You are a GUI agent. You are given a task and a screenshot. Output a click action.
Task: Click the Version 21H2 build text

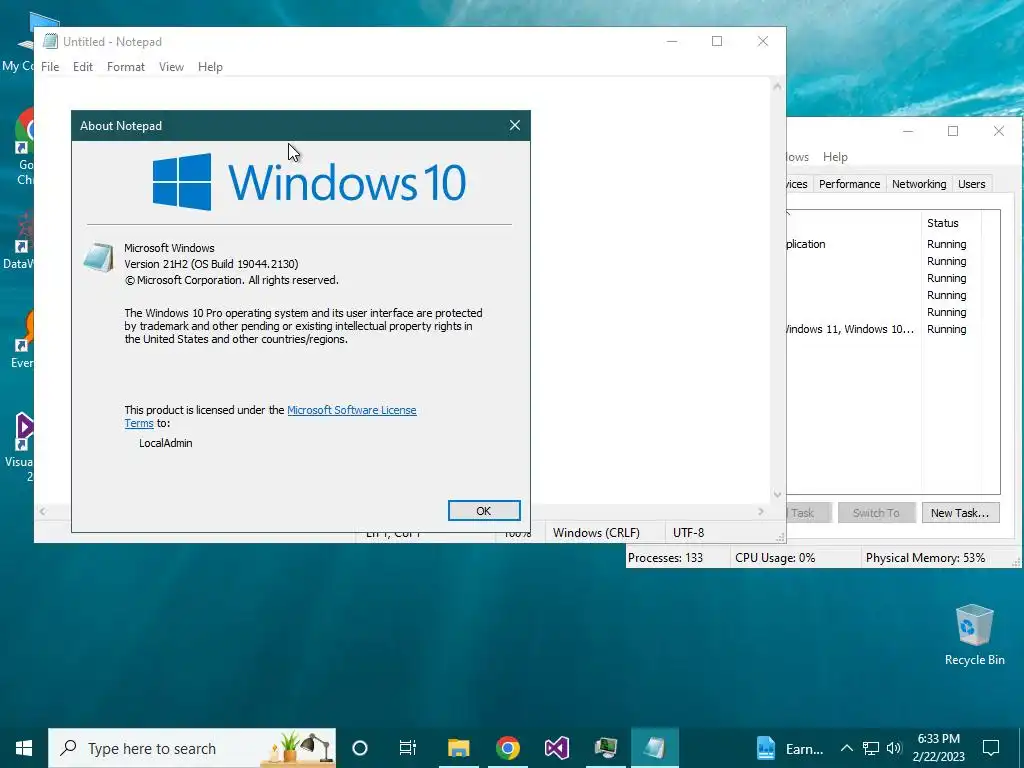211,264
